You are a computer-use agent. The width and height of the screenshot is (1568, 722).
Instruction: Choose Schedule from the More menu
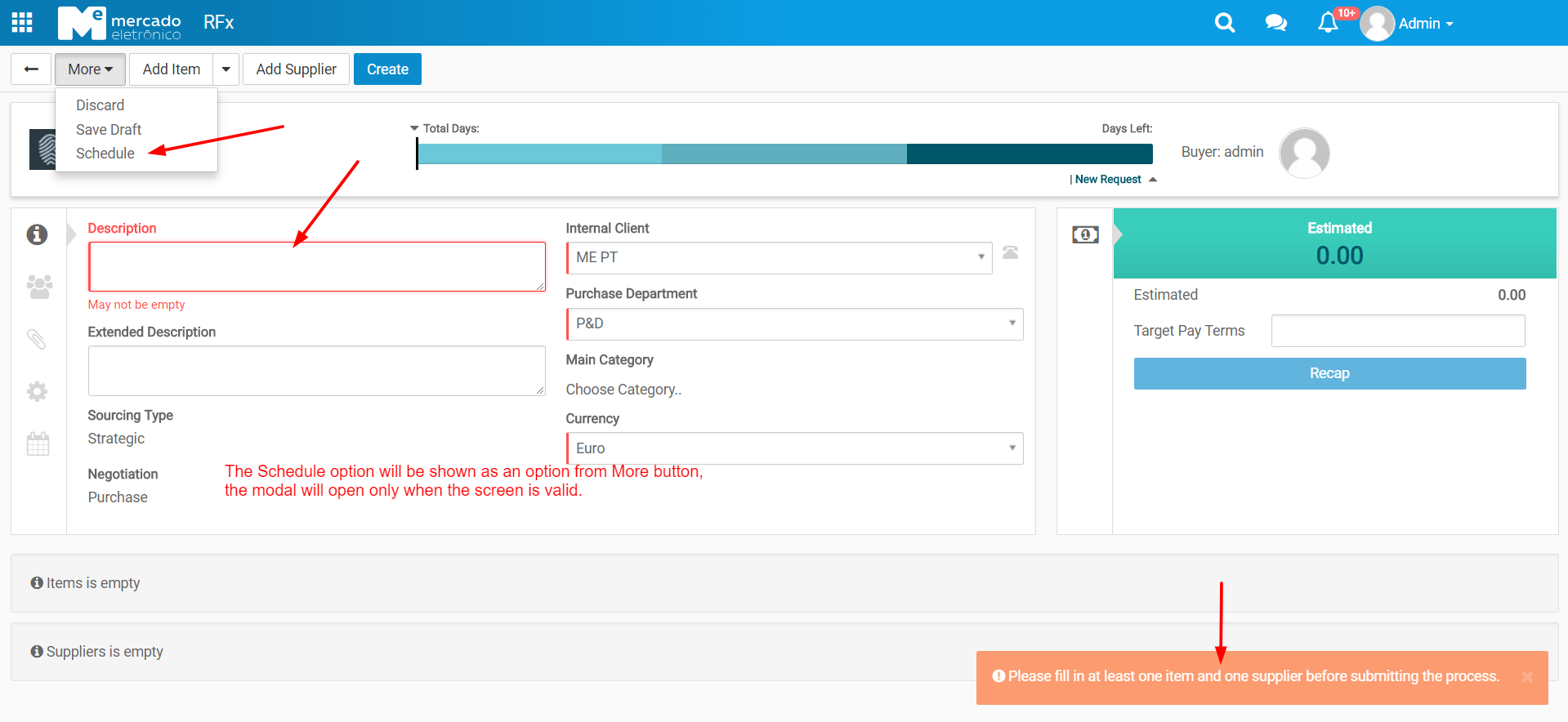point(105,154)
